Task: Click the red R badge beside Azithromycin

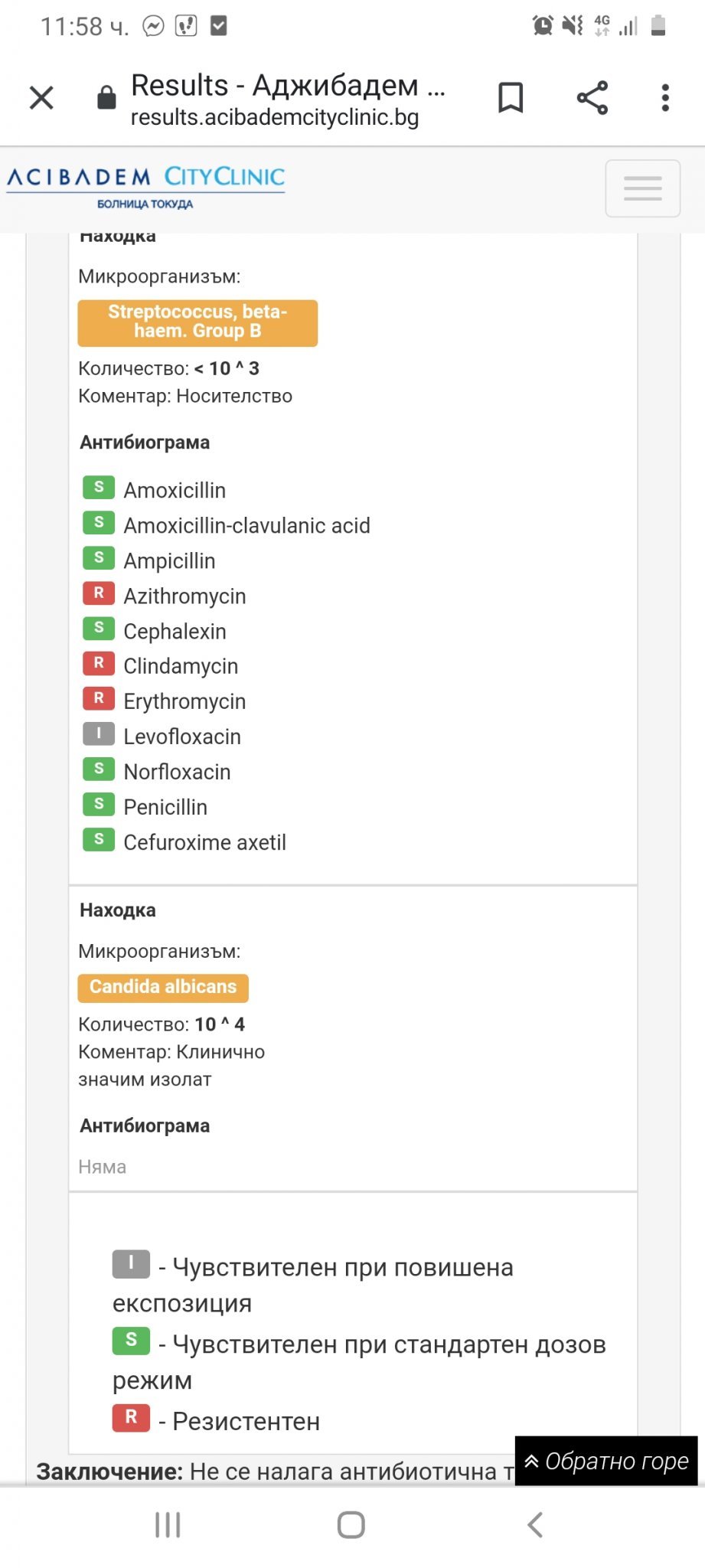Action: point(99,593)
